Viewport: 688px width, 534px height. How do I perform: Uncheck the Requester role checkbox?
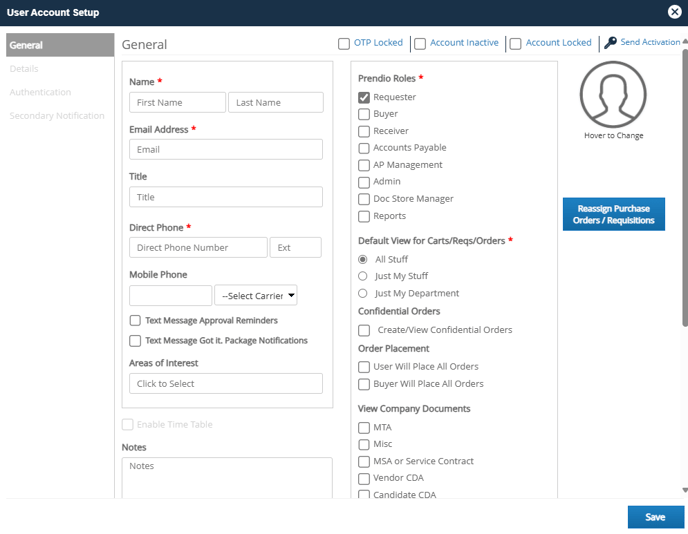click(364, 97)
